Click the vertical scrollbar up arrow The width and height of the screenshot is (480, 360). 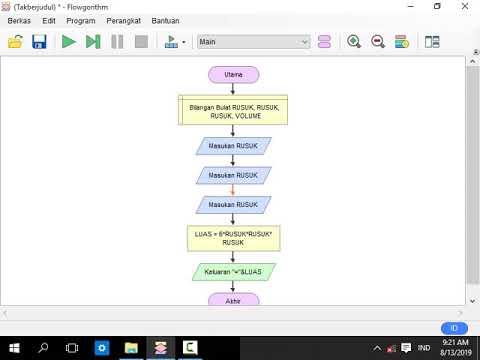point(473,61)
